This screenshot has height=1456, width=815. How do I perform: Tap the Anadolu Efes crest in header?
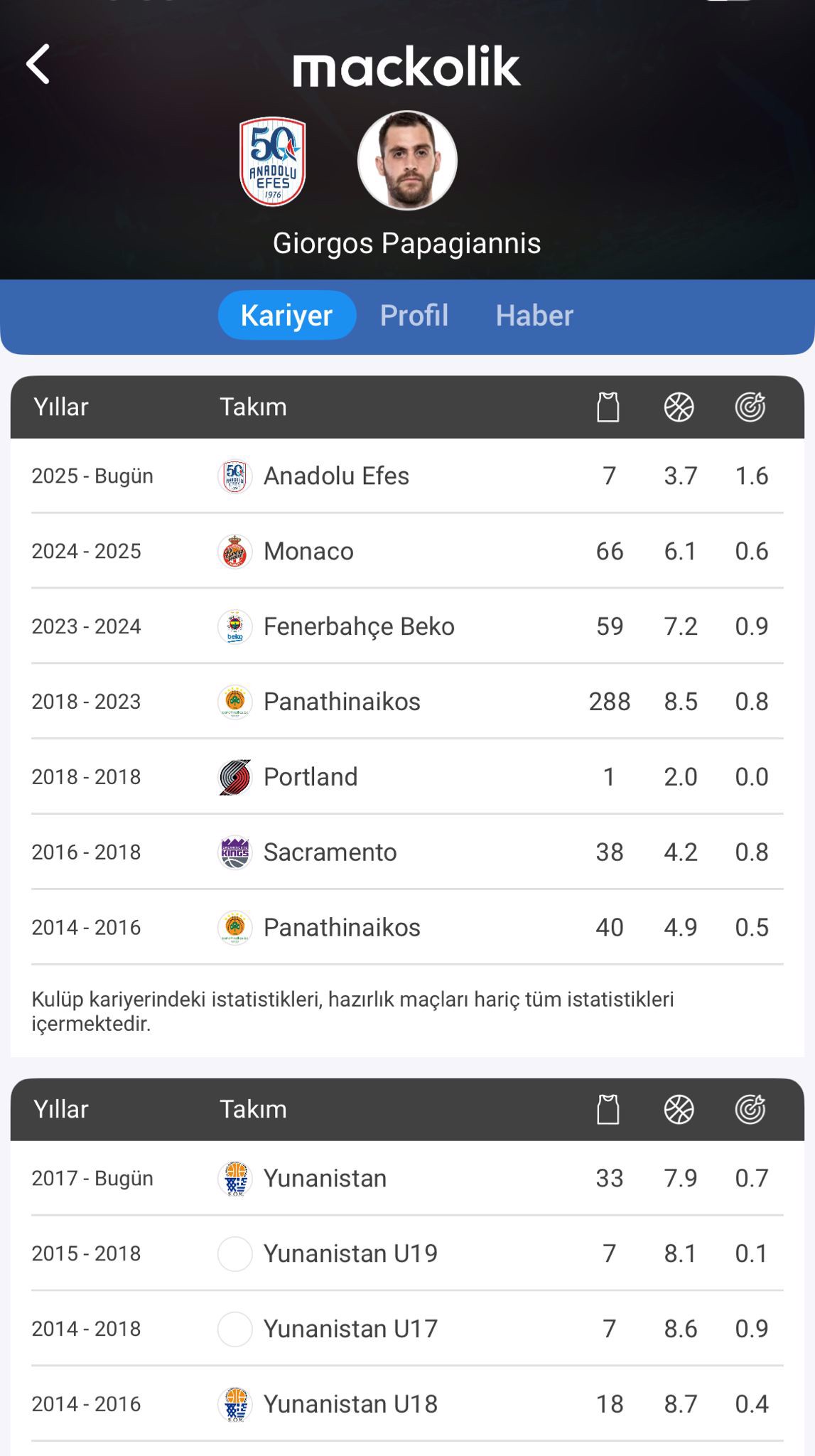[x=273, y=162]
